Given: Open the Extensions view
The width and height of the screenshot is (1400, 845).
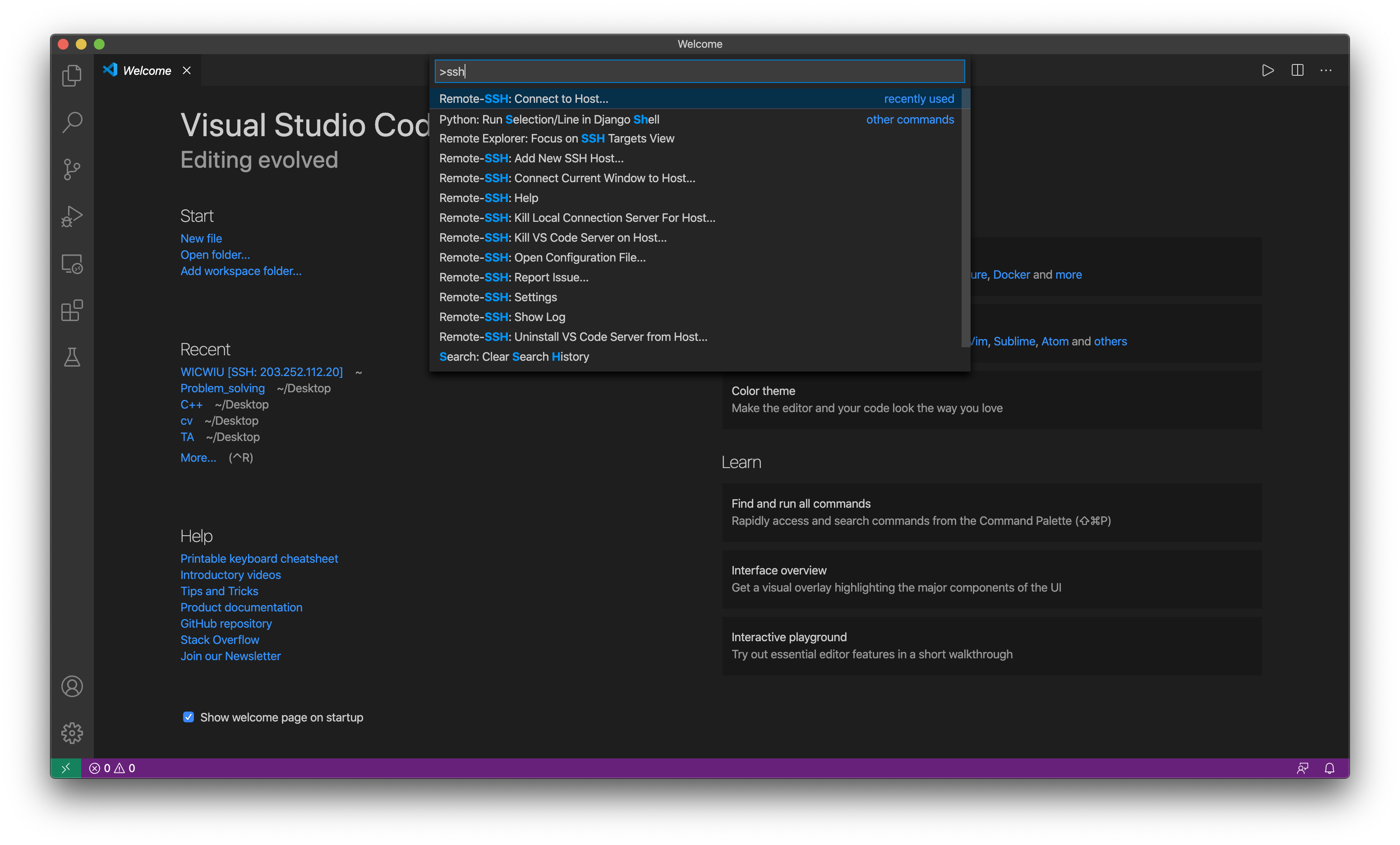Looking at the screenshot, I should [x=72, y=311].
